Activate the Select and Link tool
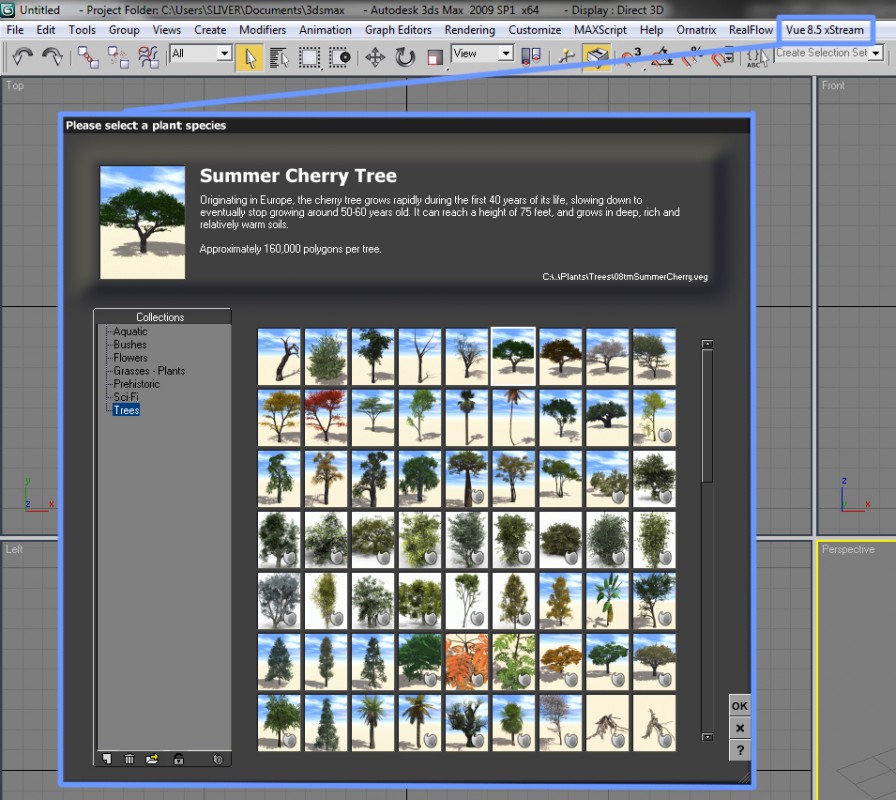Screen dimensions: 896x800 tap(88, 57)
